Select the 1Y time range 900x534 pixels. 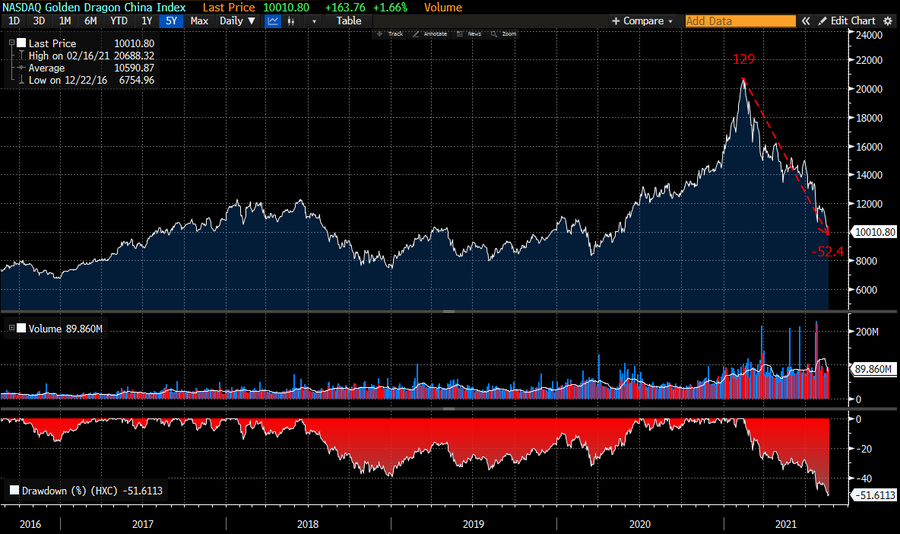point(147,21)
